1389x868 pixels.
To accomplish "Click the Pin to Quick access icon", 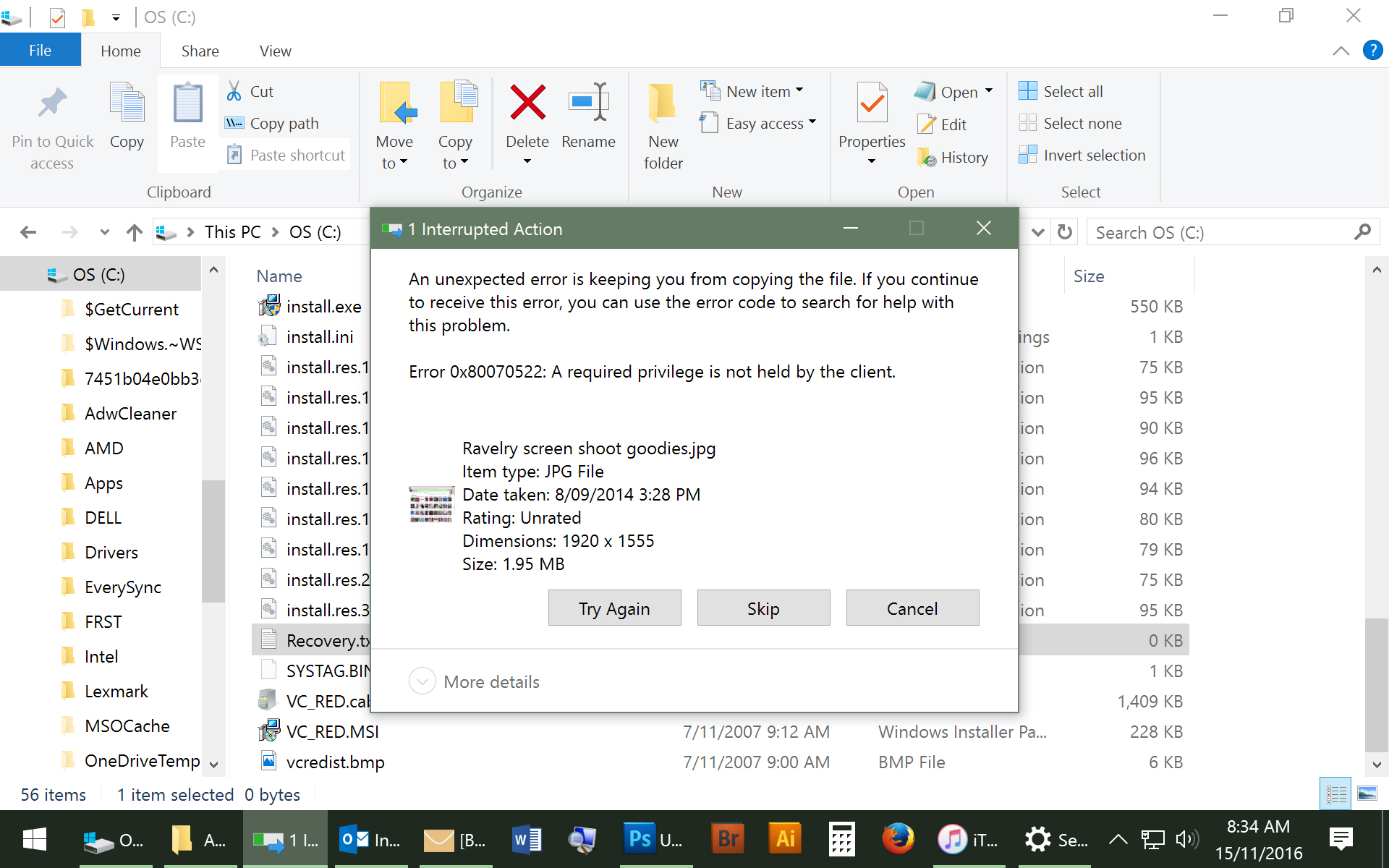I will coord(52,103).
